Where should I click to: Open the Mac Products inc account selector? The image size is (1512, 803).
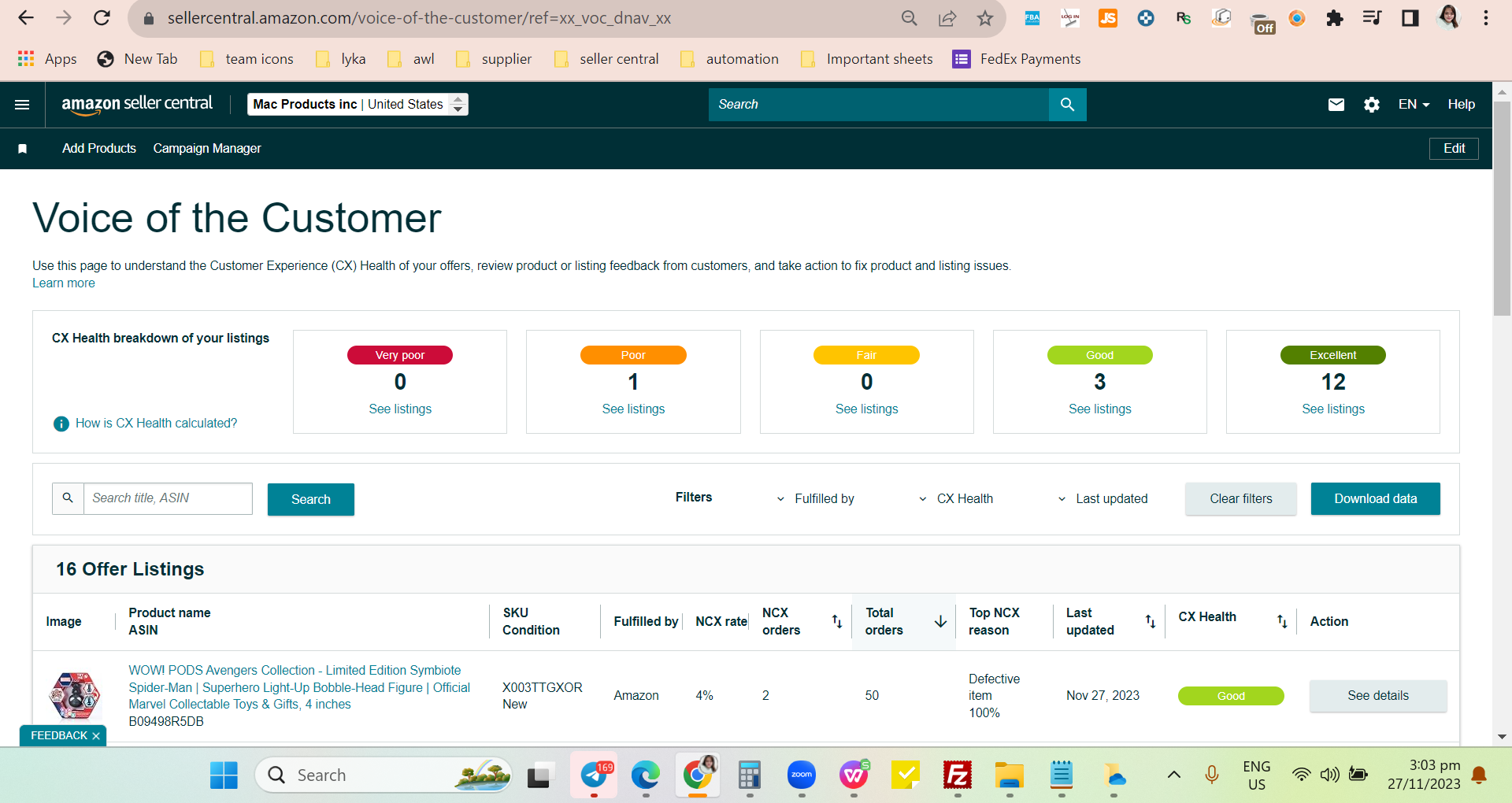358,105
